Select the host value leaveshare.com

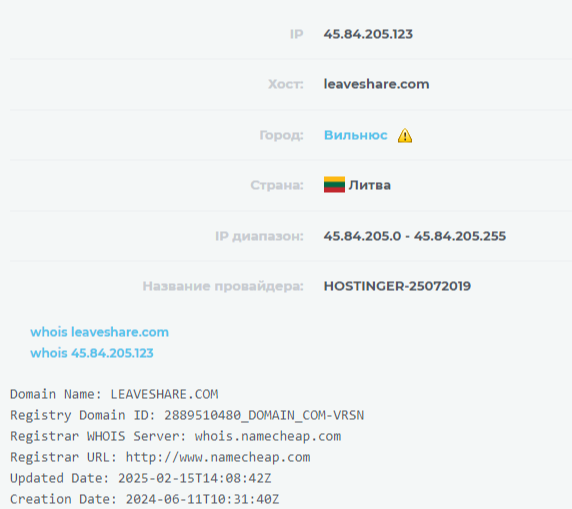tap(376, 84)
